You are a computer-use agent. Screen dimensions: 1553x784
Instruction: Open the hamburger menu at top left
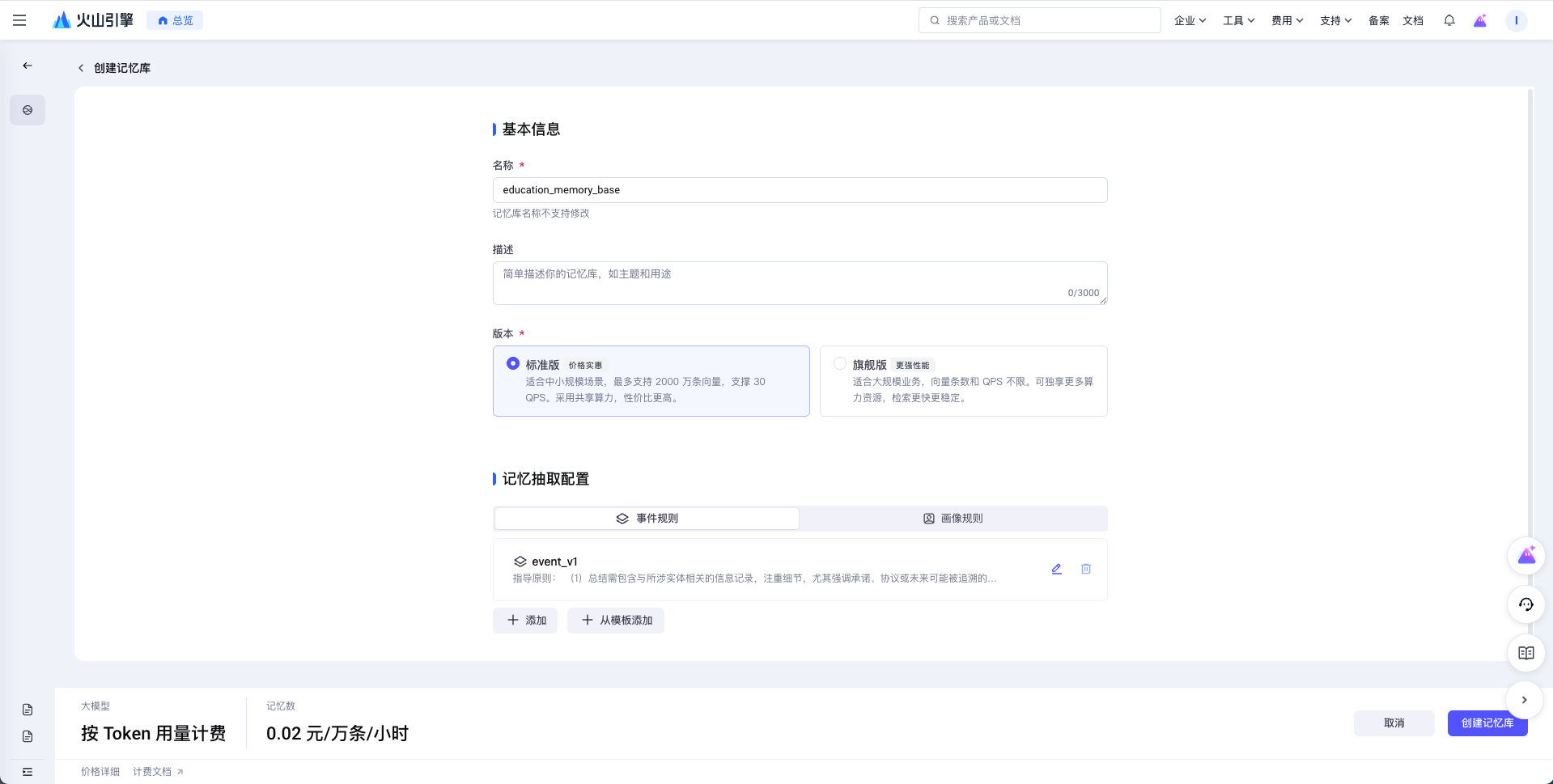click(19, 20)
